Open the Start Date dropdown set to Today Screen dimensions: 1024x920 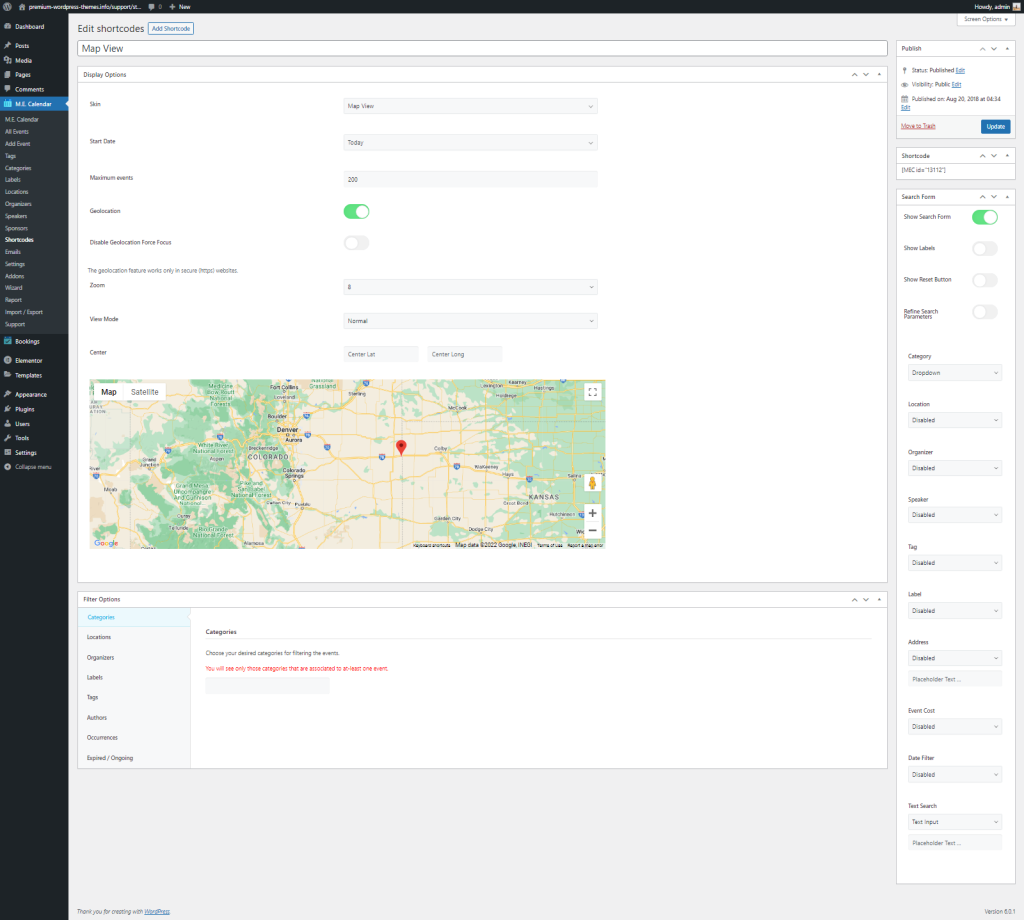(470, 142)
